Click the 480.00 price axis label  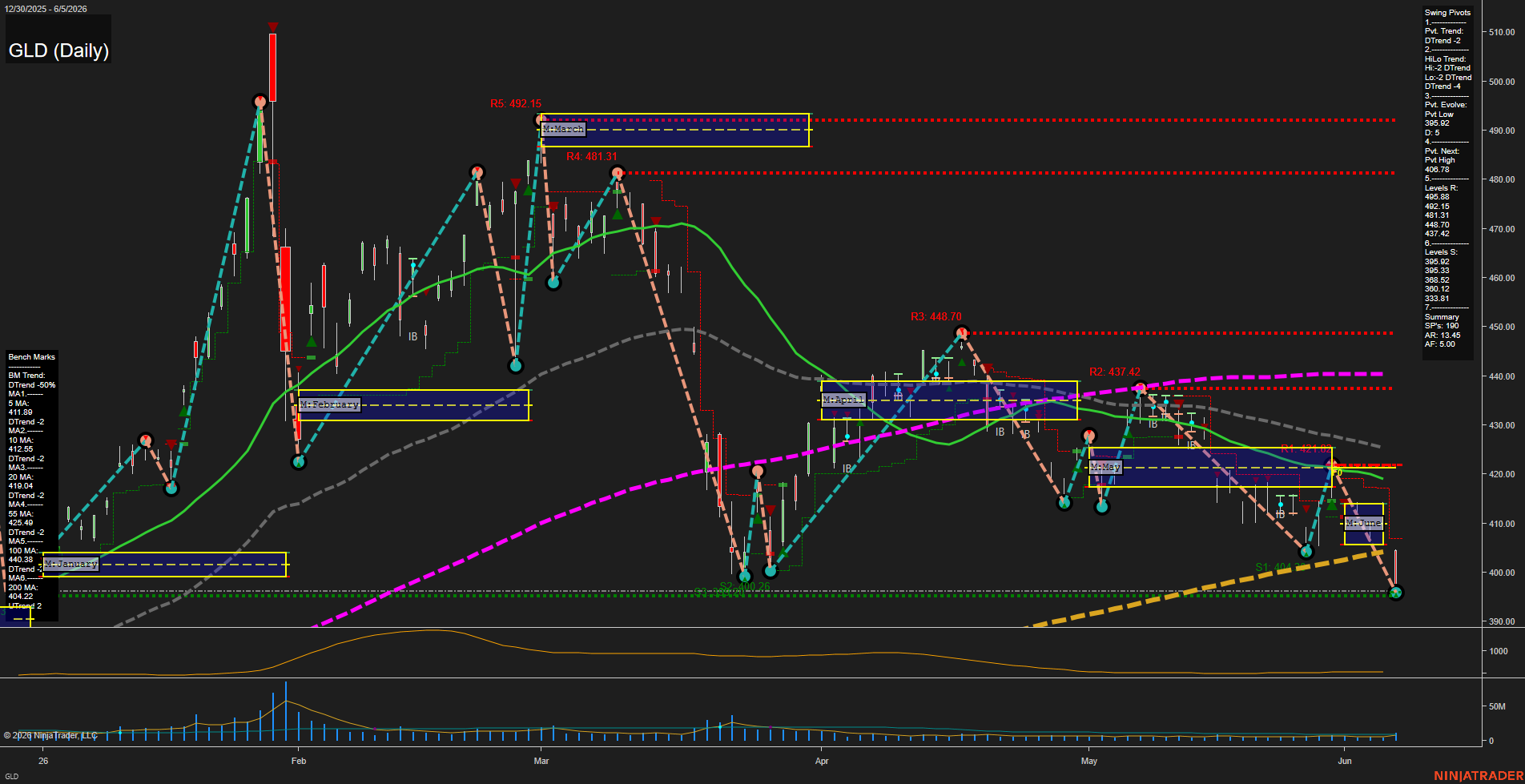tap(1502, 179)
